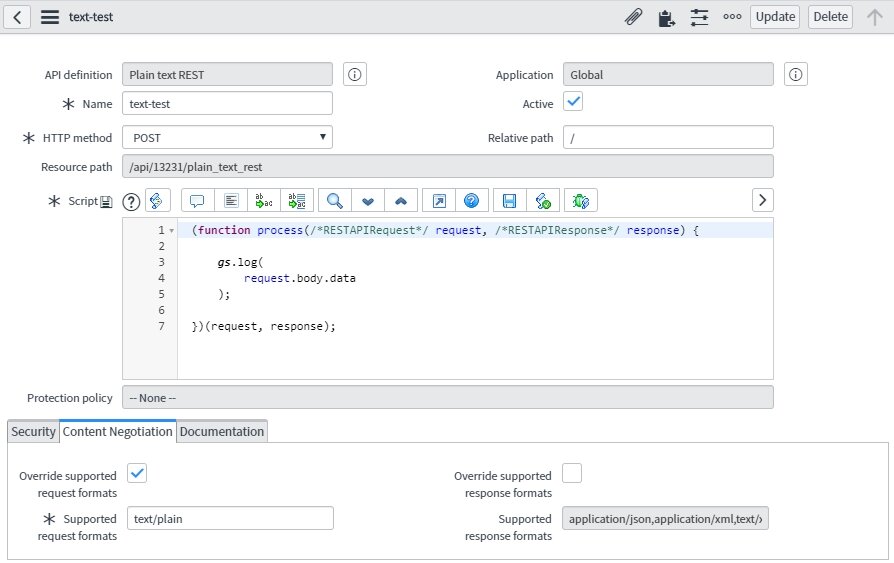This screenshot has width=894, height=563.
Task: Click the Update button
Action: click(775, 17)
